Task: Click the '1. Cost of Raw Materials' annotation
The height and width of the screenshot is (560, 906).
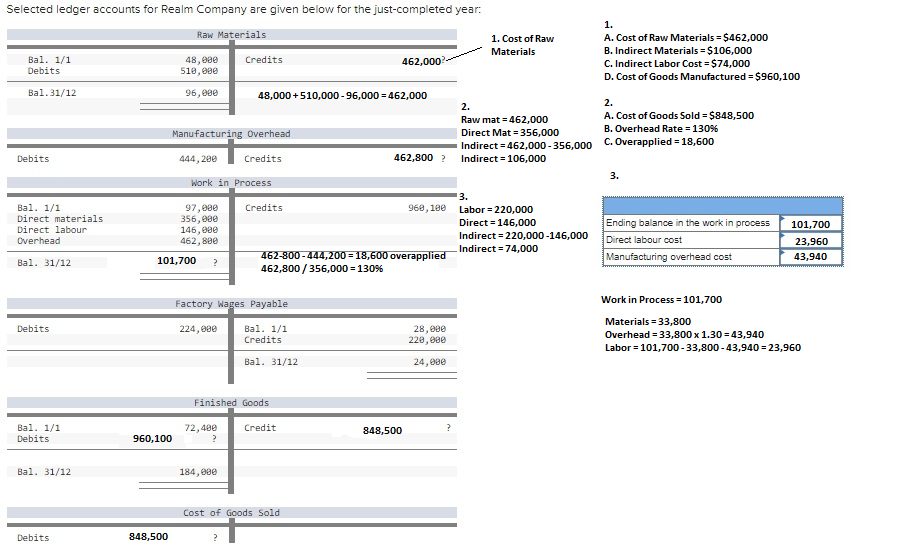Action: pos(522,45)
